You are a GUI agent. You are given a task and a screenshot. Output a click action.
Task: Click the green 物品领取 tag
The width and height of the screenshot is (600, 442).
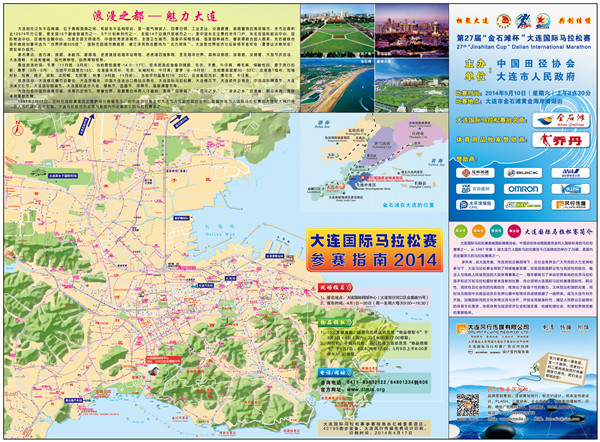335,323
